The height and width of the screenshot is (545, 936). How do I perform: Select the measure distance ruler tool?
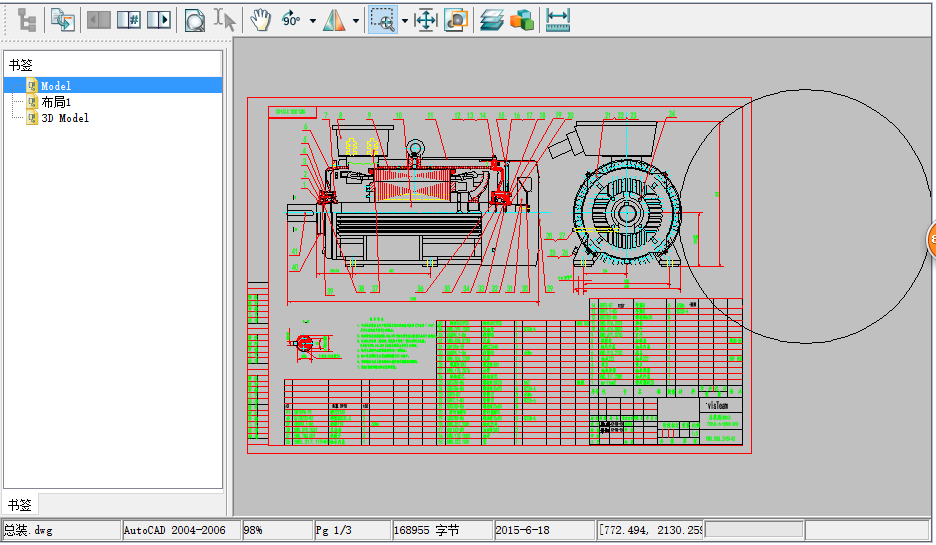click(558, 20)
